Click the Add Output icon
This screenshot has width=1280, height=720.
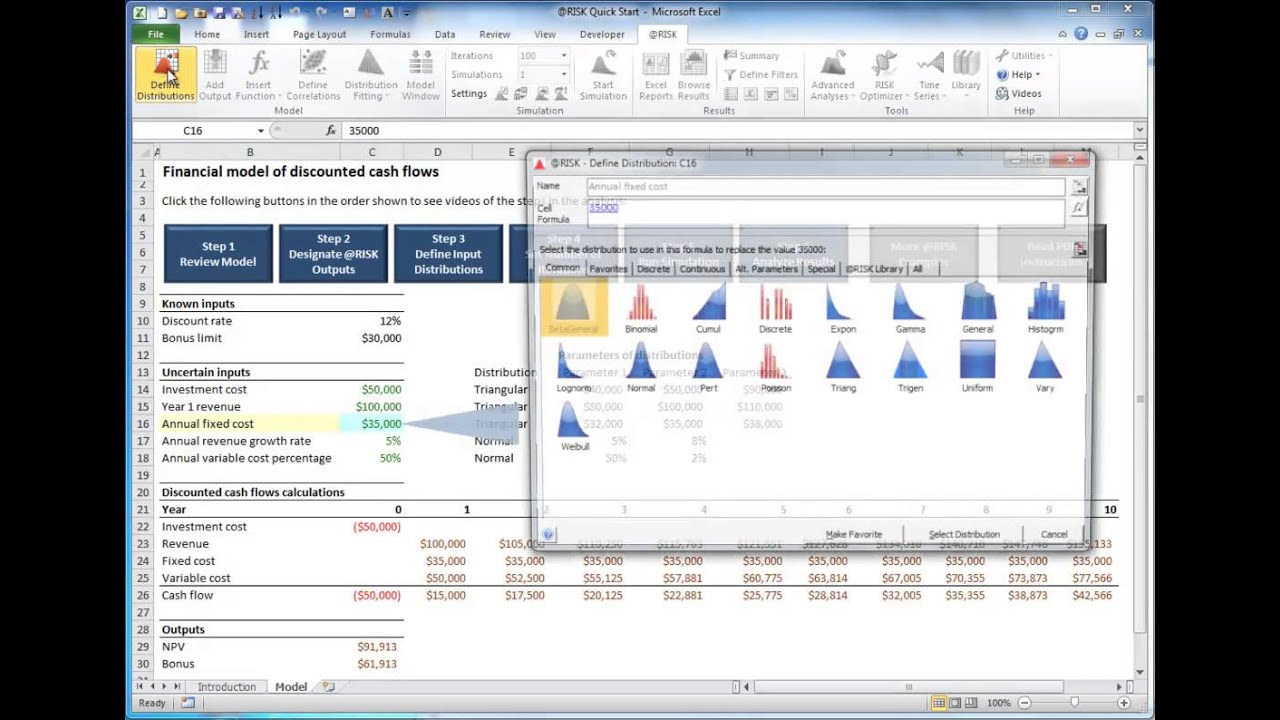tap(214, 75)
